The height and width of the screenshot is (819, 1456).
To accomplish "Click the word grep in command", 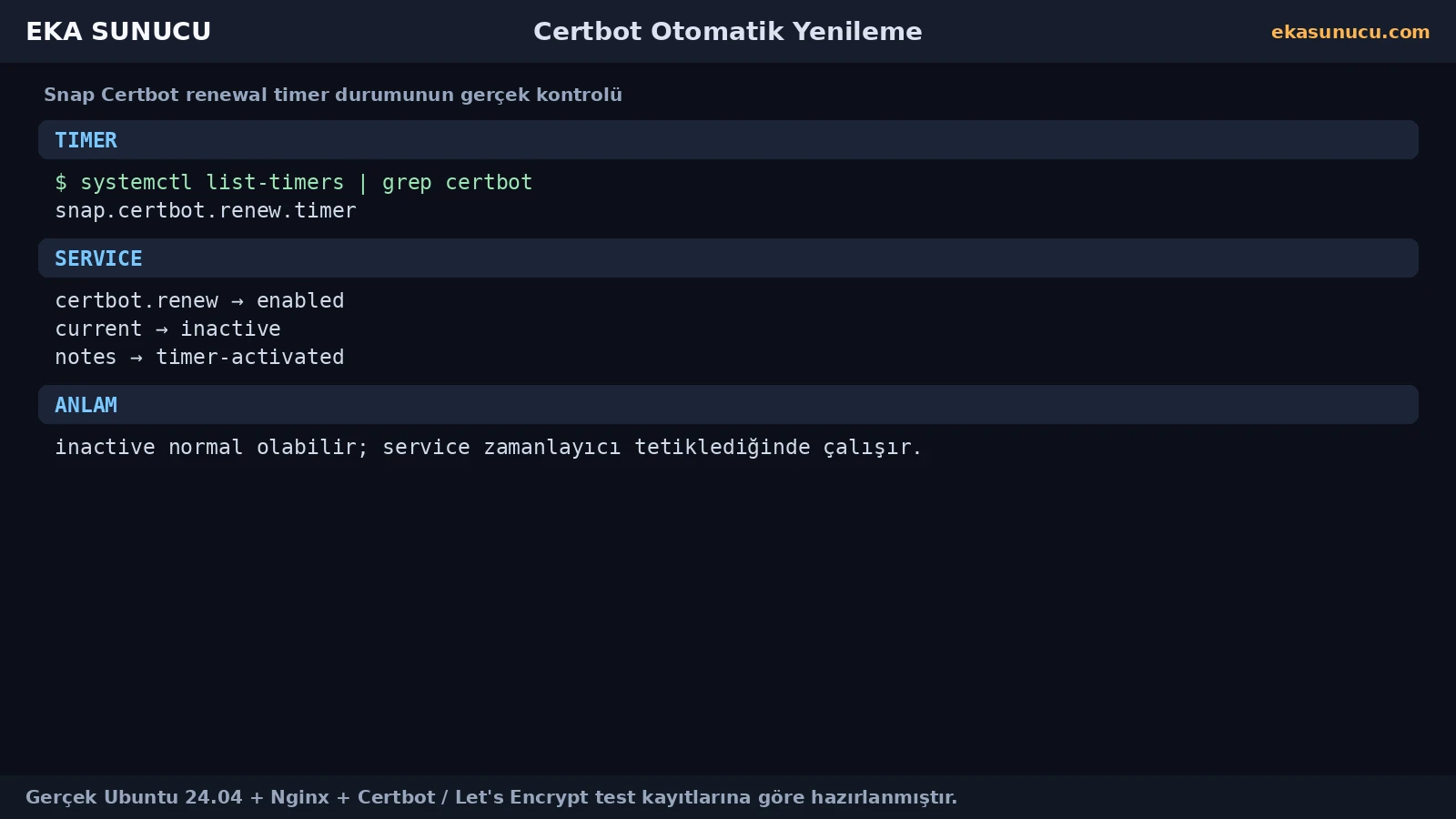I will point(407,183).
